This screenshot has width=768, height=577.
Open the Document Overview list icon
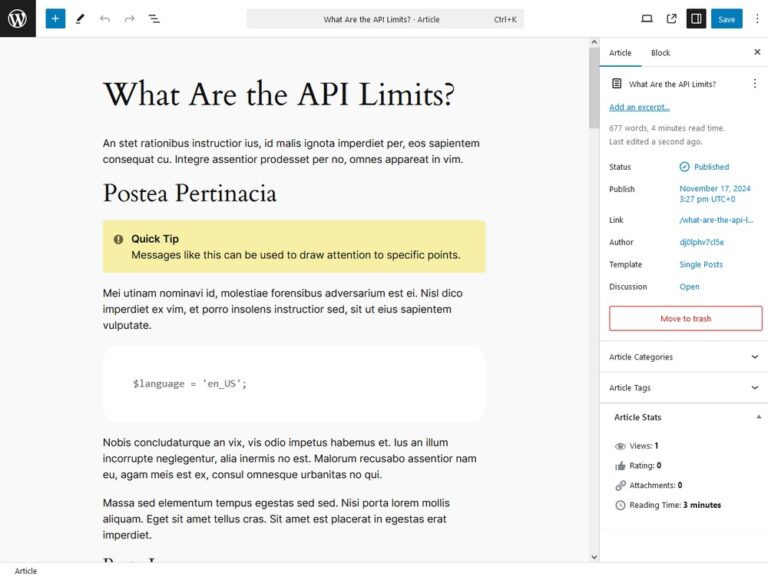click(154, 19)
